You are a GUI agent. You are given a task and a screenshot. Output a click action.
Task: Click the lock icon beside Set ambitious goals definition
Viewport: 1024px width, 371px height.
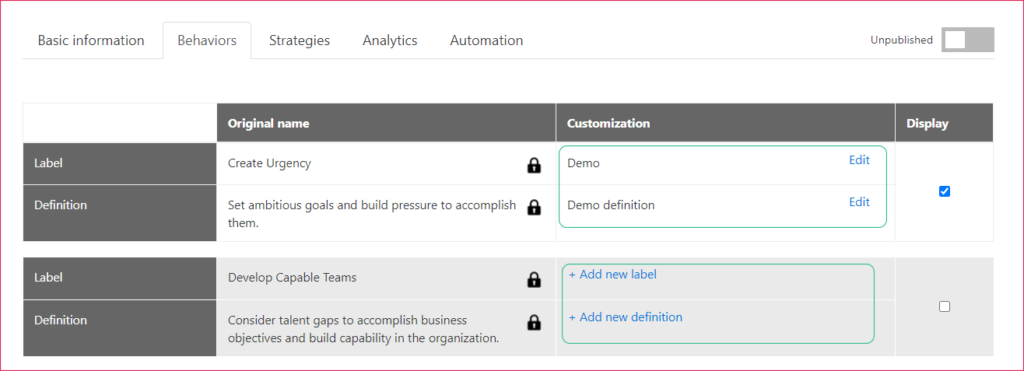534,207
